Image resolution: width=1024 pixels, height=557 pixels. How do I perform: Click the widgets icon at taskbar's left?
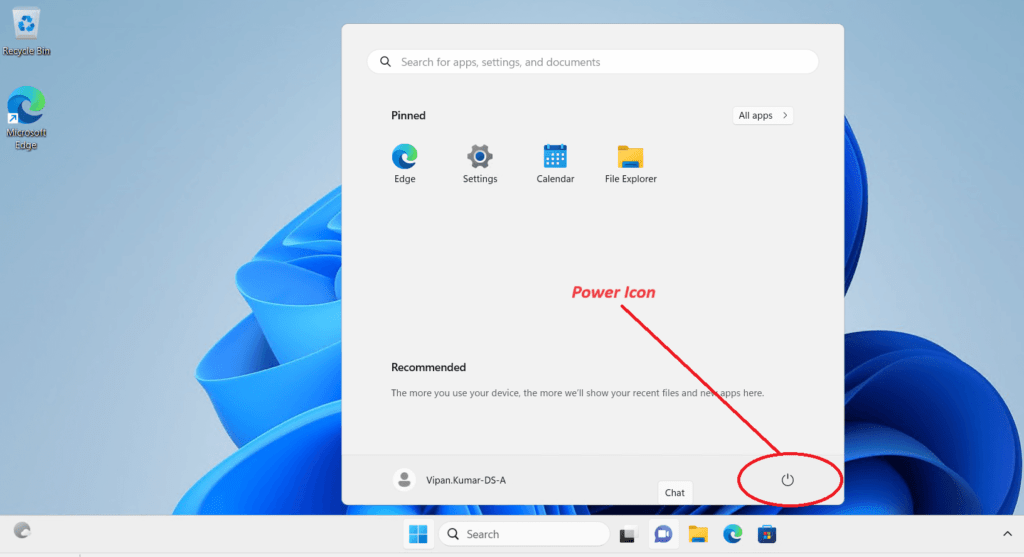pyautogui.click(x=22, y=530)
